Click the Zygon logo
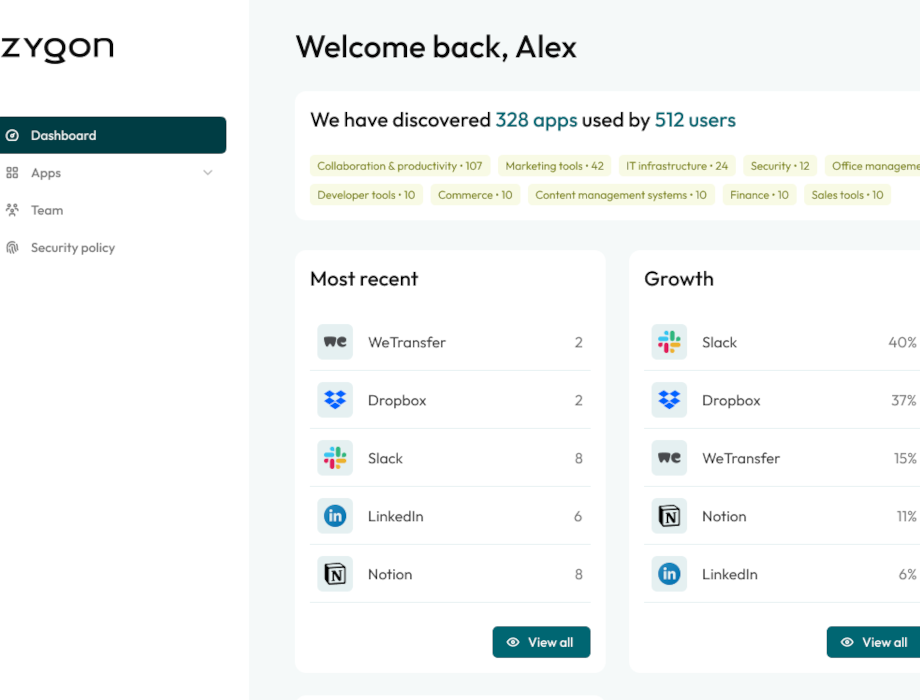Image resolution: width=920 pixels, height=700 pixels. point(57,48)
